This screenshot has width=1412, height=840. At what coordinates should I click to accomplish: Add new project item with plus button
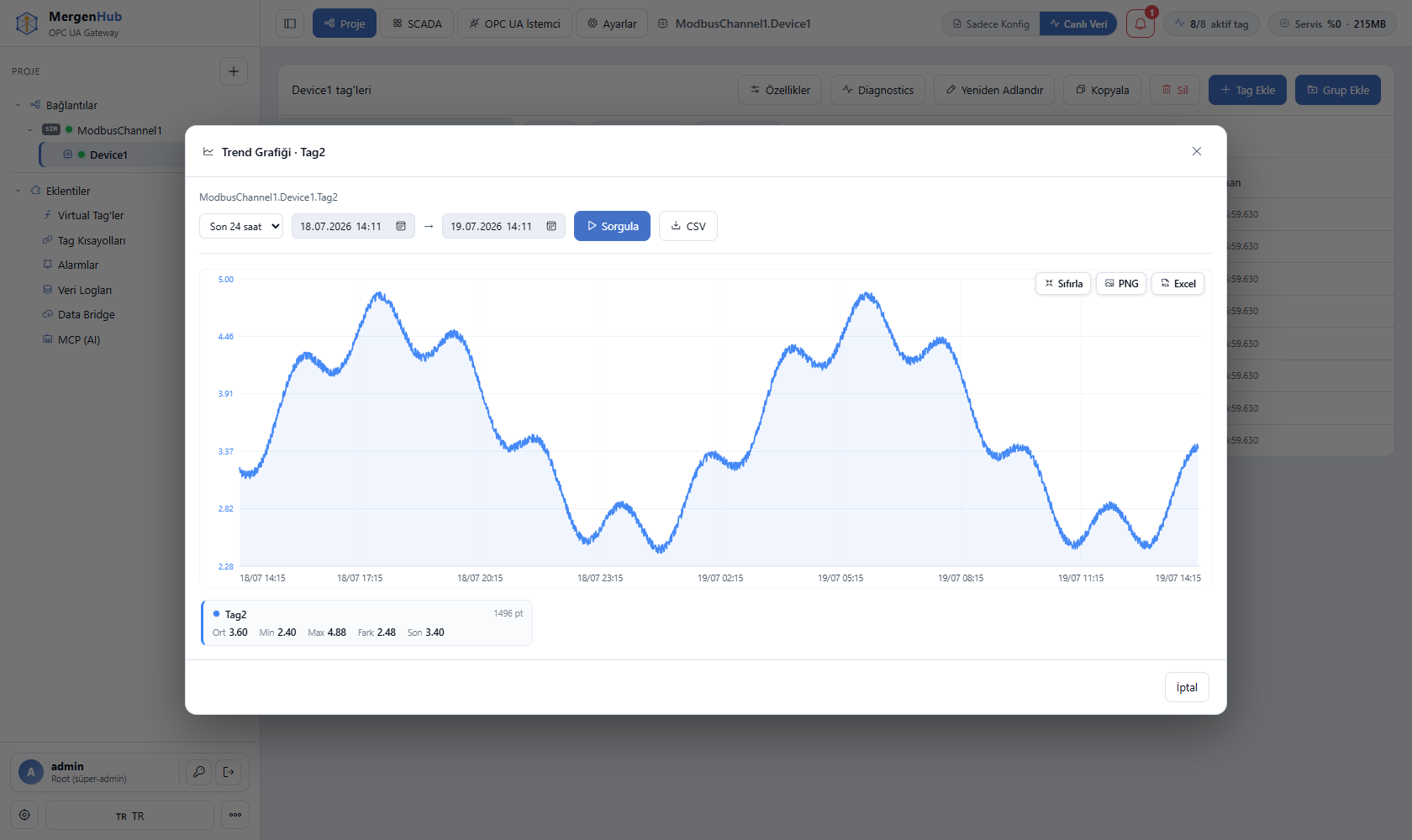(x=234, y=71)
